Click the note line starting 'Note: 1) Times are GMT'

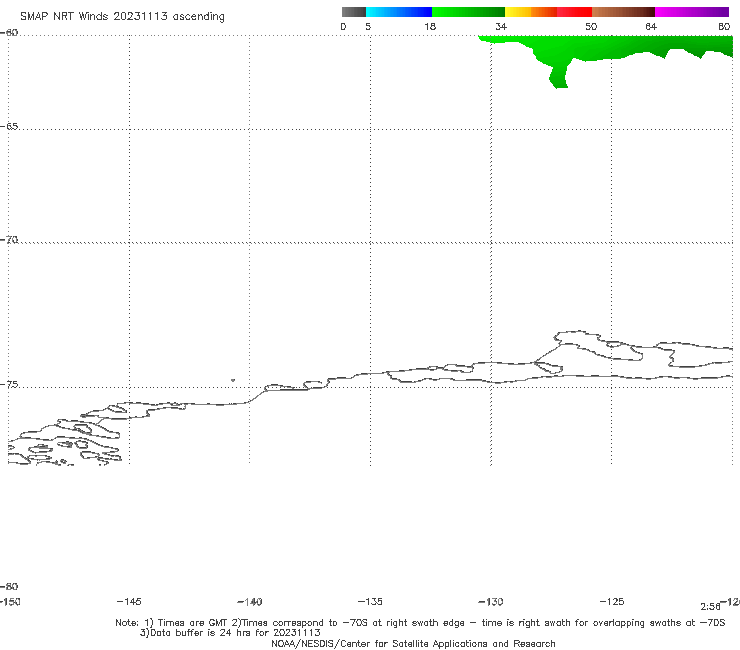pos(420,623)
